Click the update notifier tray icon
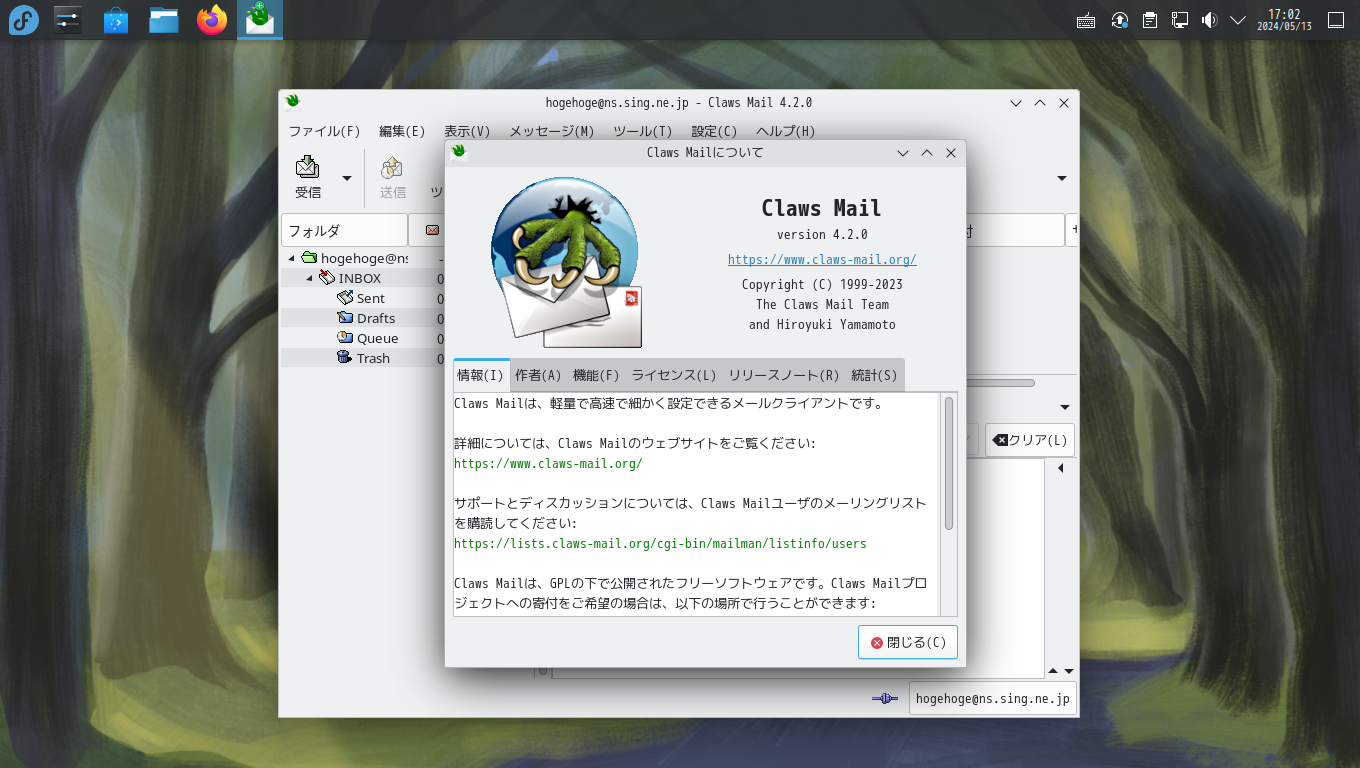Viewport: 1360px width, 768px height. [1120, 20]
